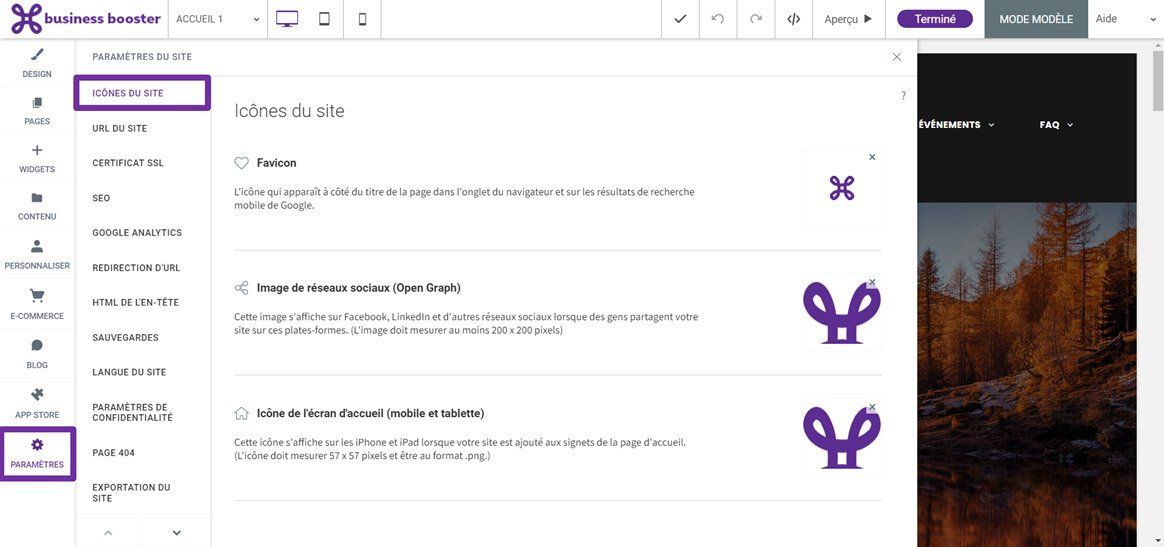Click the Terminé button
Image resolution: width=1164 pixels, height=547 pixels.
(935, 19)
